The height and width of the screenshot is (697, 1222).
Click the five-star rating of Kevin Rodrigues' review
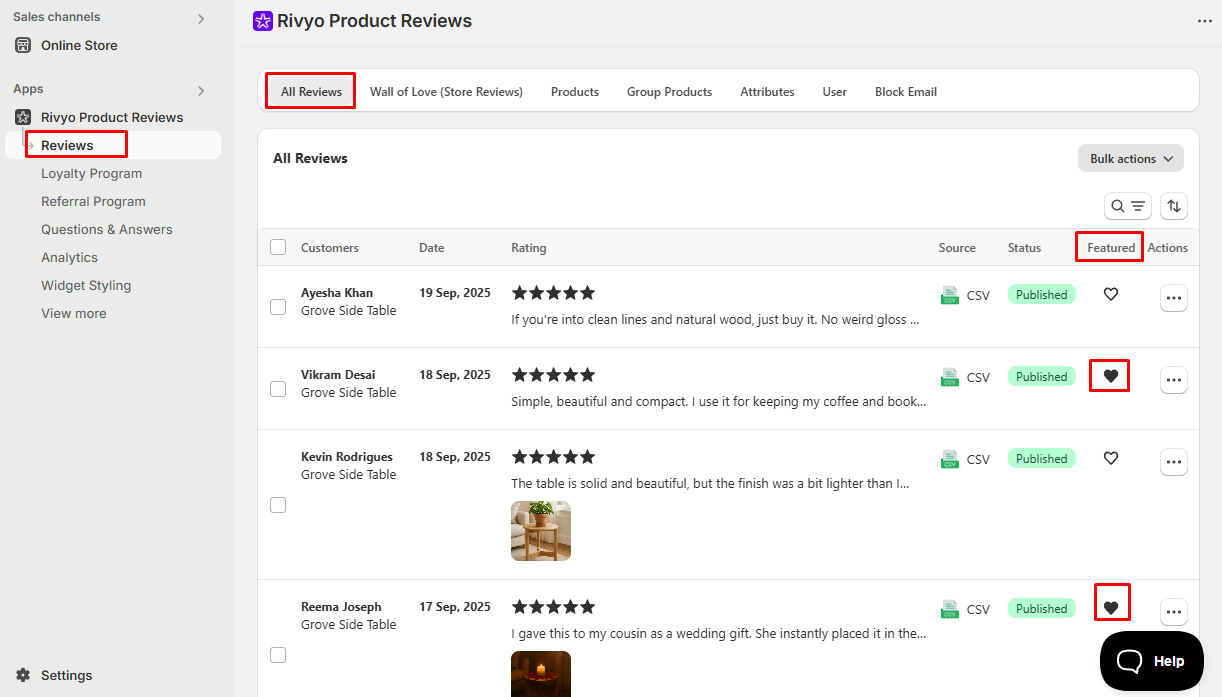pos(553,457)
